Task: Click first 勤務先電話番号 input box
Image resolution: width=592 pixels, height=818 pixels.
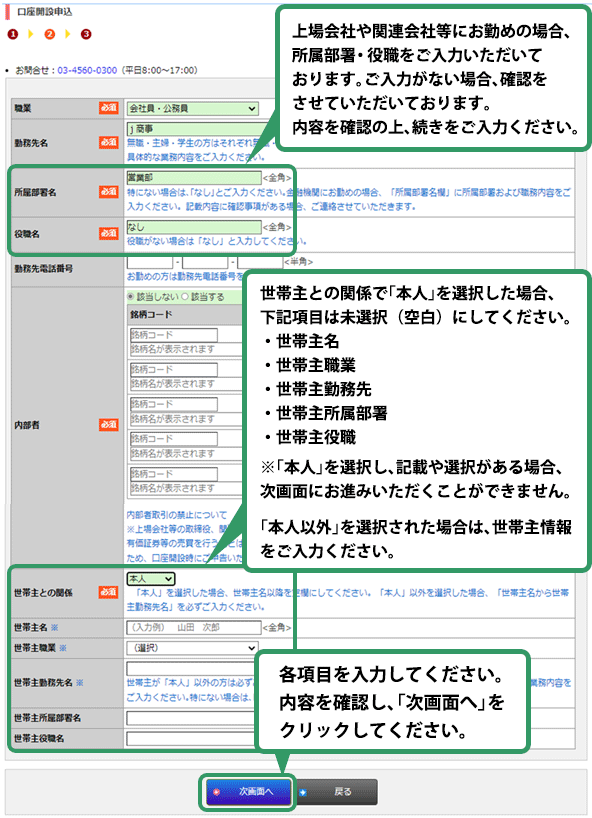Action: (x=150, y=262)
